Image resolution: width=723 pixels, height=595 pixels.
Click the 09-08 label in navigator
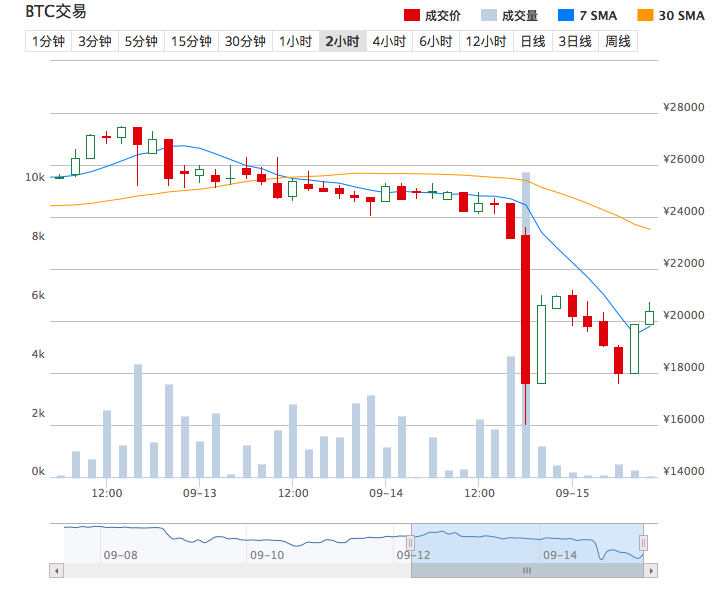point(120,555)
